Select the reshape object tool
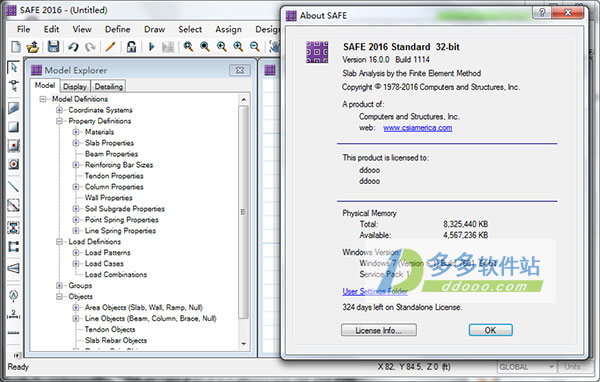Image resolution: width=600 pixels, height=382 pixels. pyautogui.click(x=14, y=86)
